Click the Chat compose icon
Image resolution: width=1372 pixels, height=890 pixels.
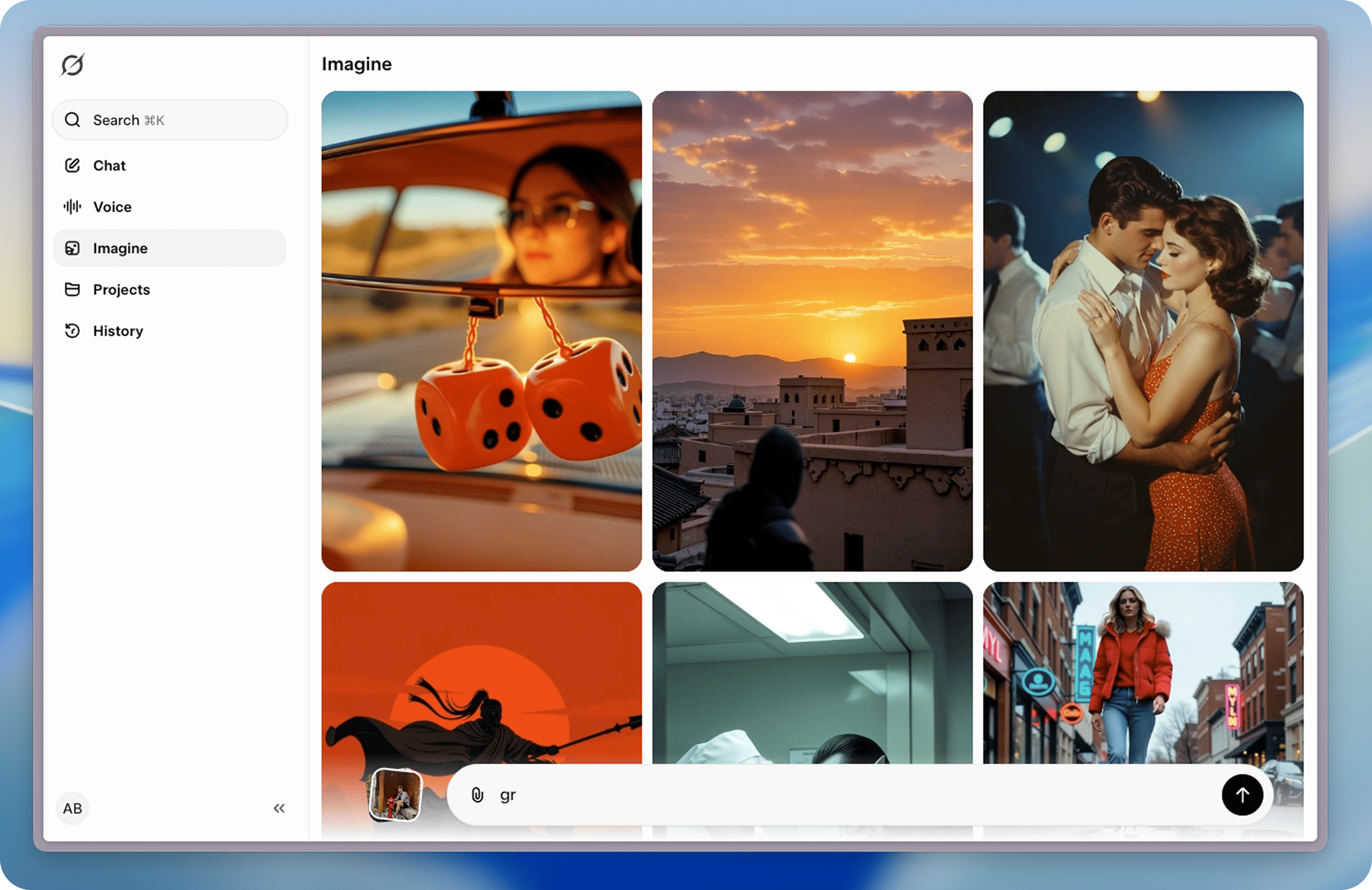72,165
